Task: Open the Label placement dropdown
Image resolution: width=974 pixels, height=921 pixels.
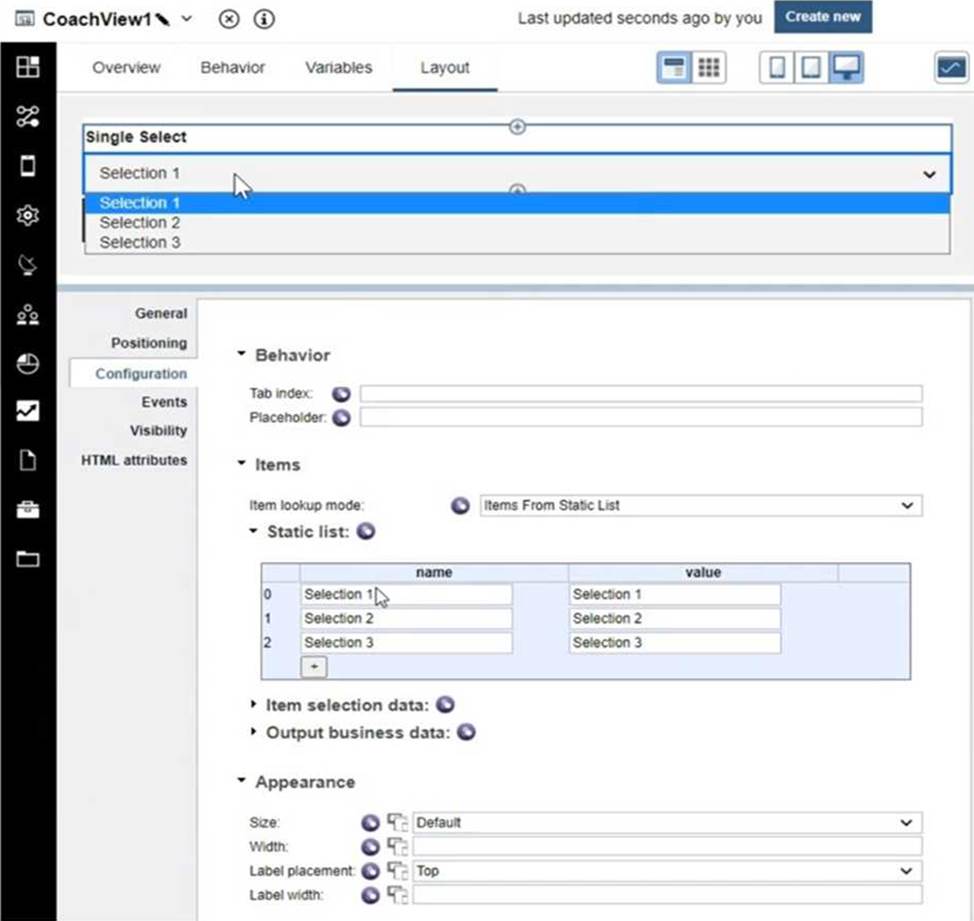Action: tap(667, 871)
